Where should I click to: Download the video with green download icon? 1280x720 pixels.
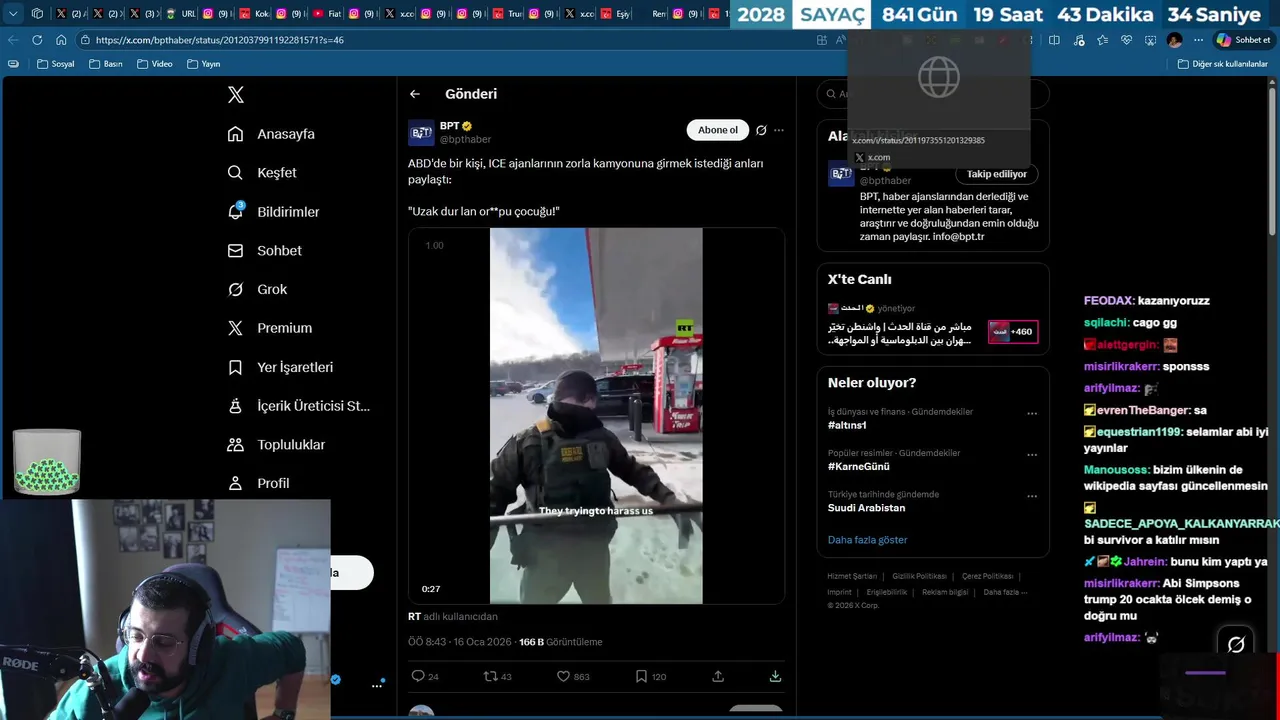[x=775, y=676]
